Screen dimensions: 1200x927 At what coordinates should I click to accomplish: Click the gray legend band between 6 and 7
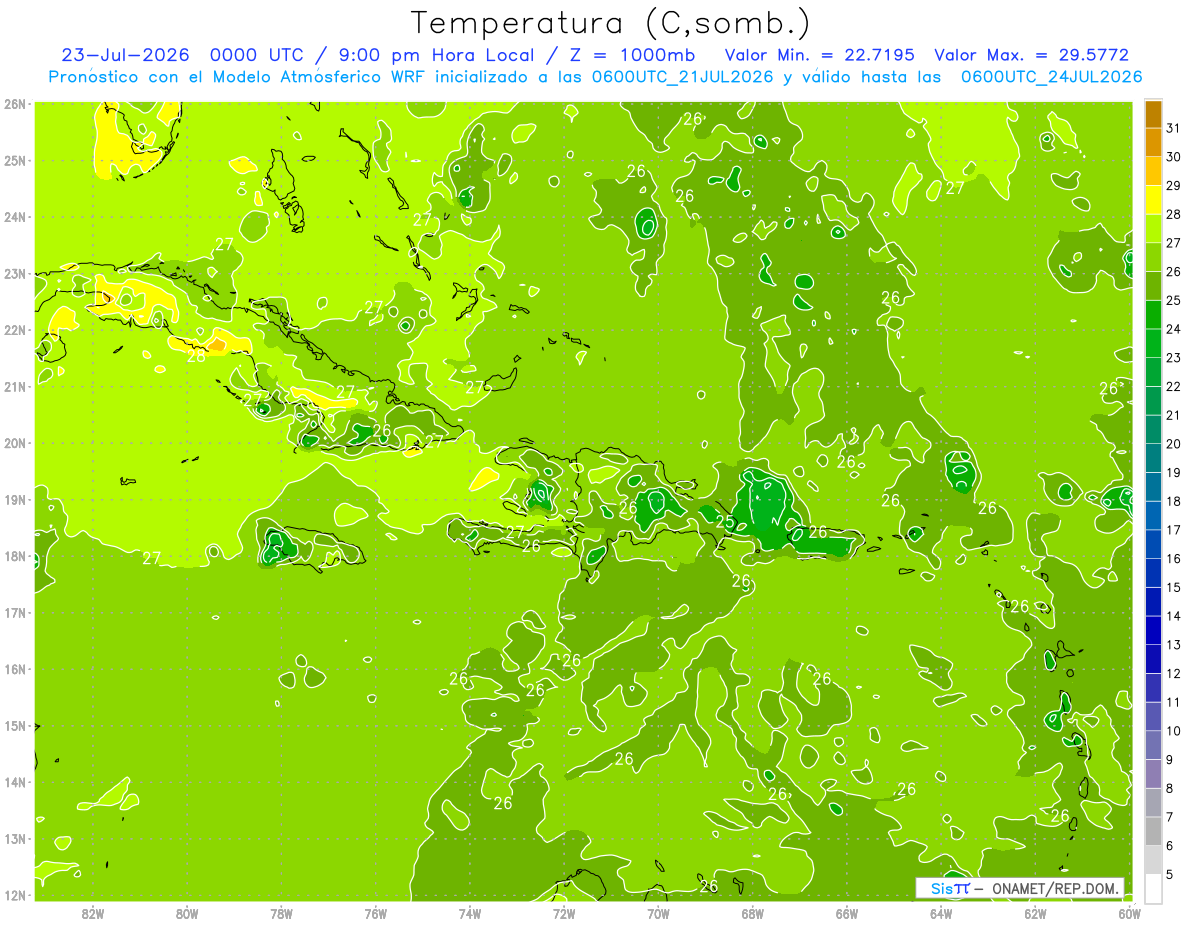[x=1153, y=831]
